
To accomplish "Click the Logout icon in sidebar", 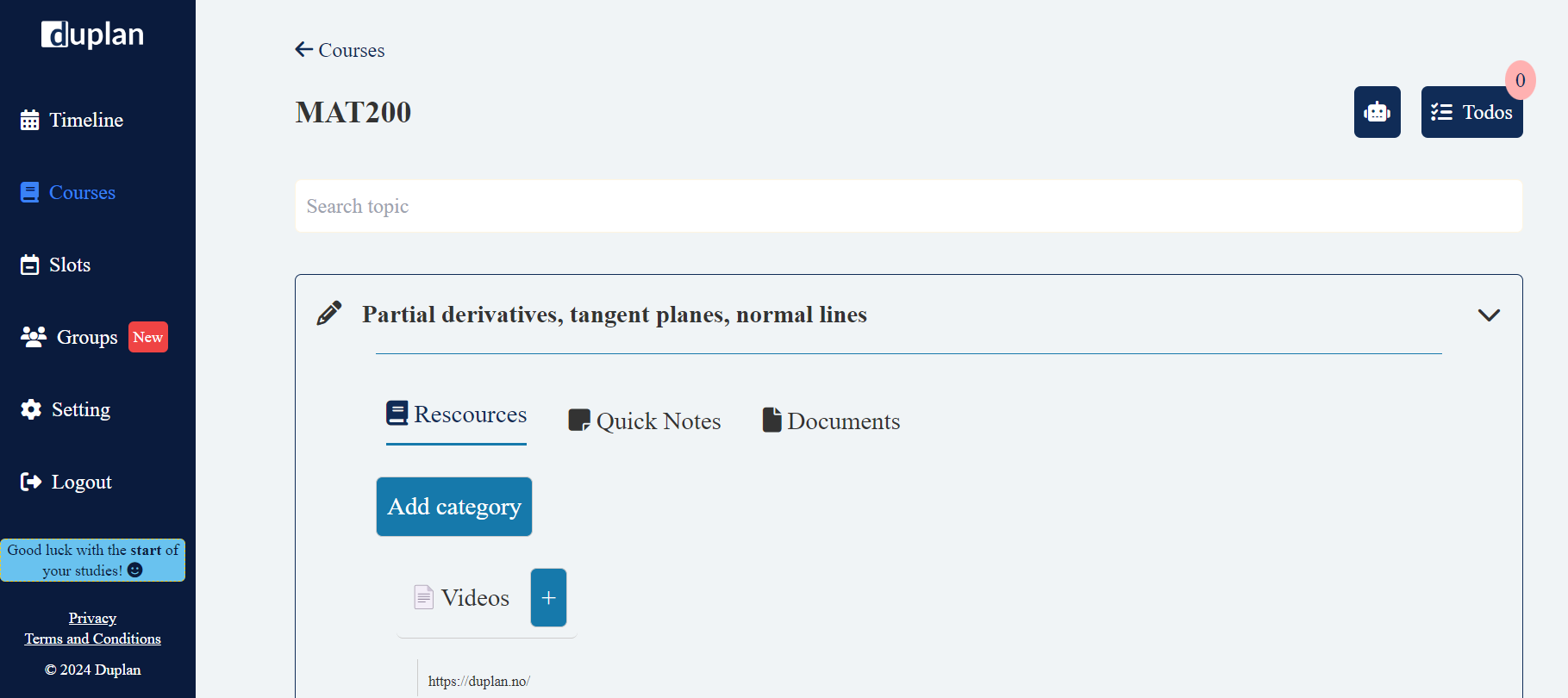I will tap(30, 482).
